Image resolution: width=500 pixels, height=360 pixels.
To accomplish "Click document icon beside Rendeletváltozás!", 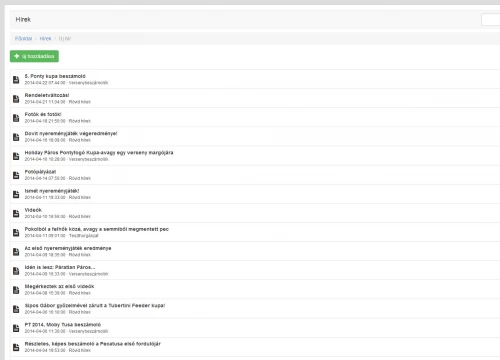I will pyautogui.click(x=16, y=99).
